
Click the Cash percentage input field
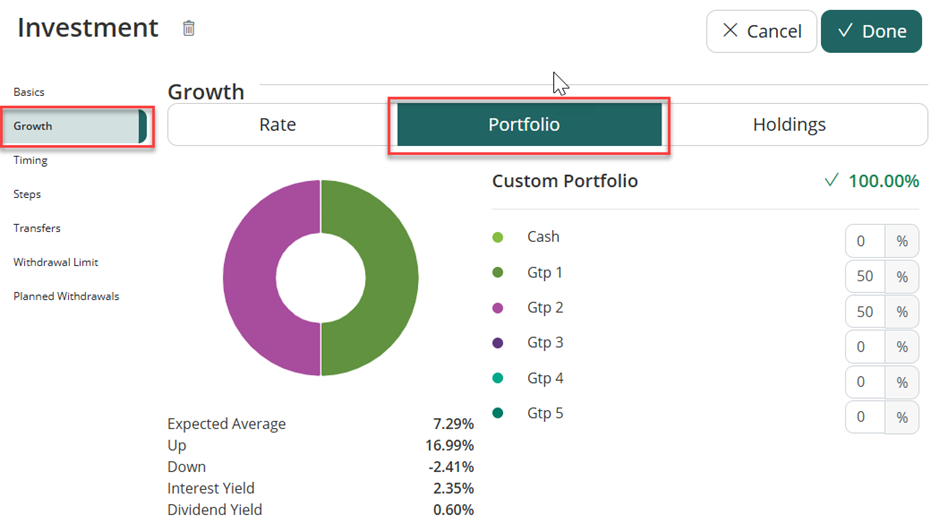[865, 241]
